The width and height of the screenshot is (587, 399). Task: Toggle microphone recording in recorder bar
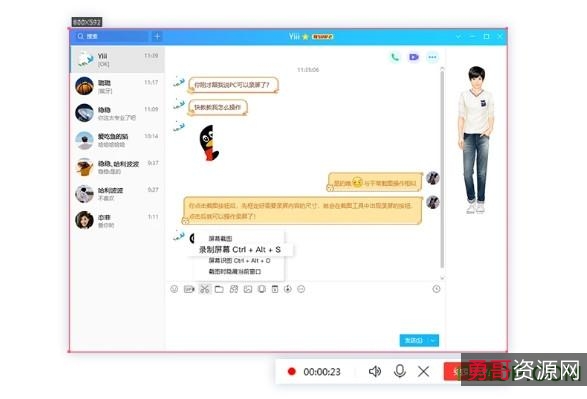[400, 371]
